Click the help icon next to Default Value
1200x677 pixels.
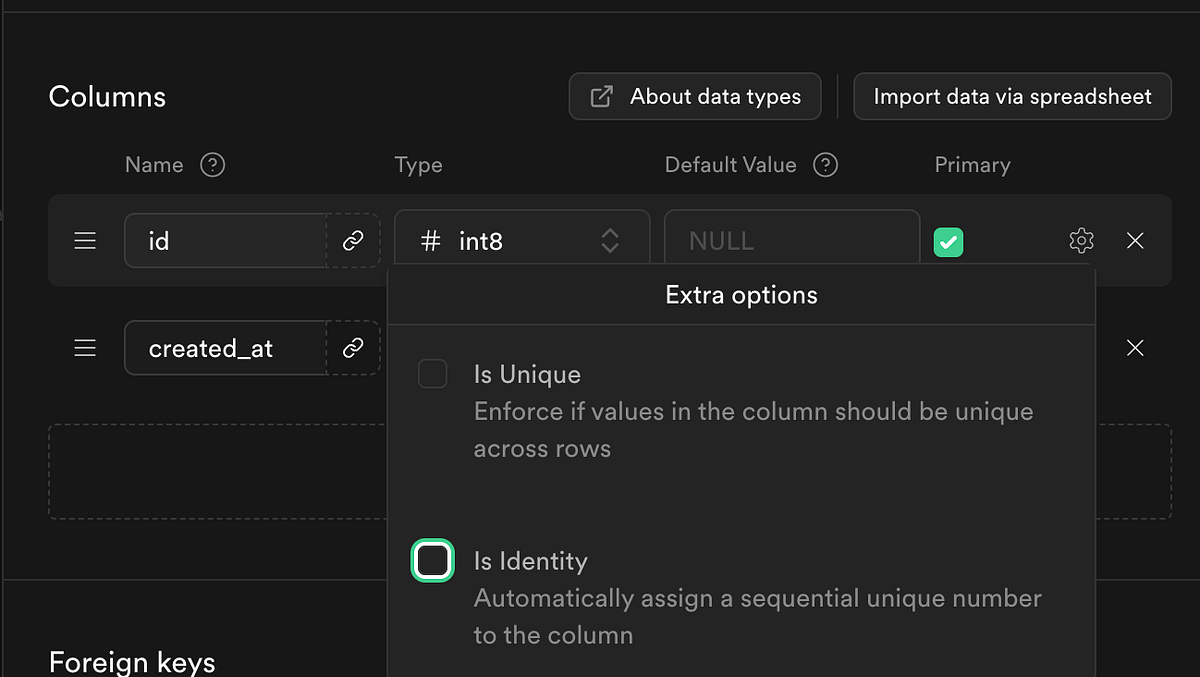click(826, 165)
